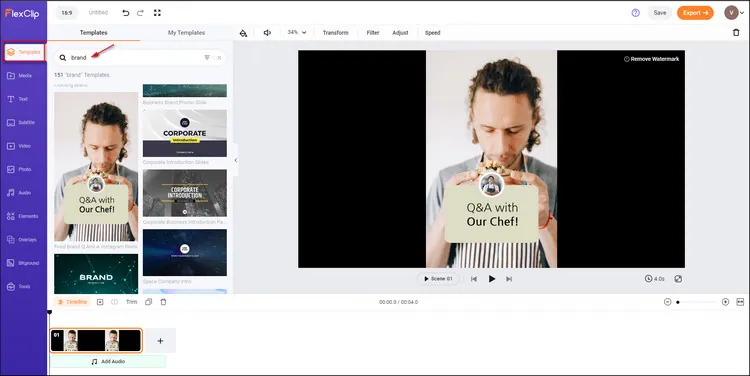
Task: Click Add Audio under the timeline
Action: [108, 362]
